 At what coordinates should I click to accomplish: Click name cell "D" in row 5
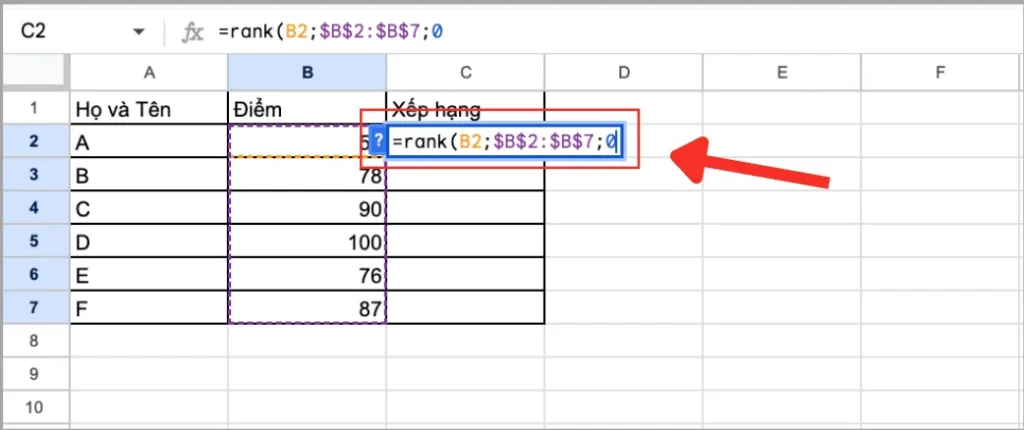click(x=149, y=241)
